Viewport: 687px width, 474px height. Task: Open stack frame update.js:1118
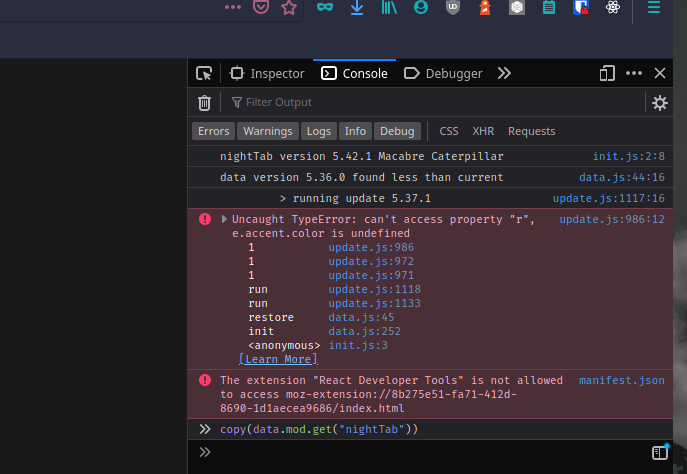point(374,289)
